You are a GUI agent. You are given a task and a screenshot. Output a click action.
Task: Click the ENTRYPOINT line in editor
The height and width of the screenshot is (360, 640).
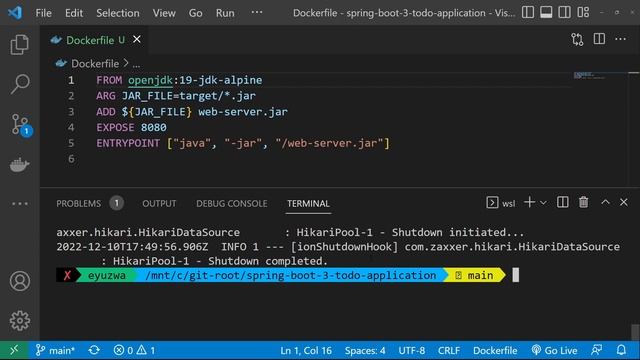[243, 143]
